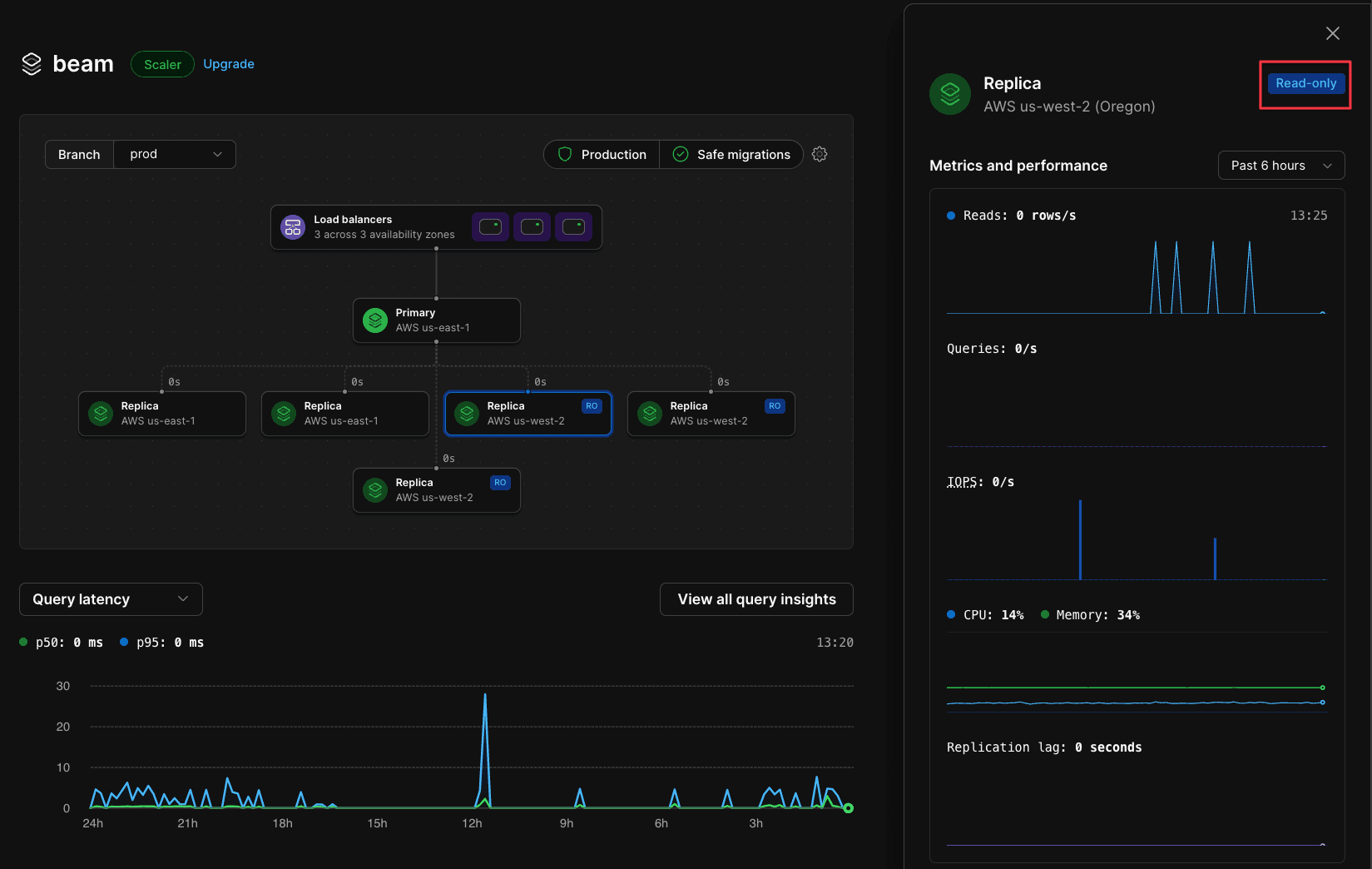The width and height of the screenshot is (1372, 869).
Task: Click the RO badge on rightmost replica
Action: [775, 406]
